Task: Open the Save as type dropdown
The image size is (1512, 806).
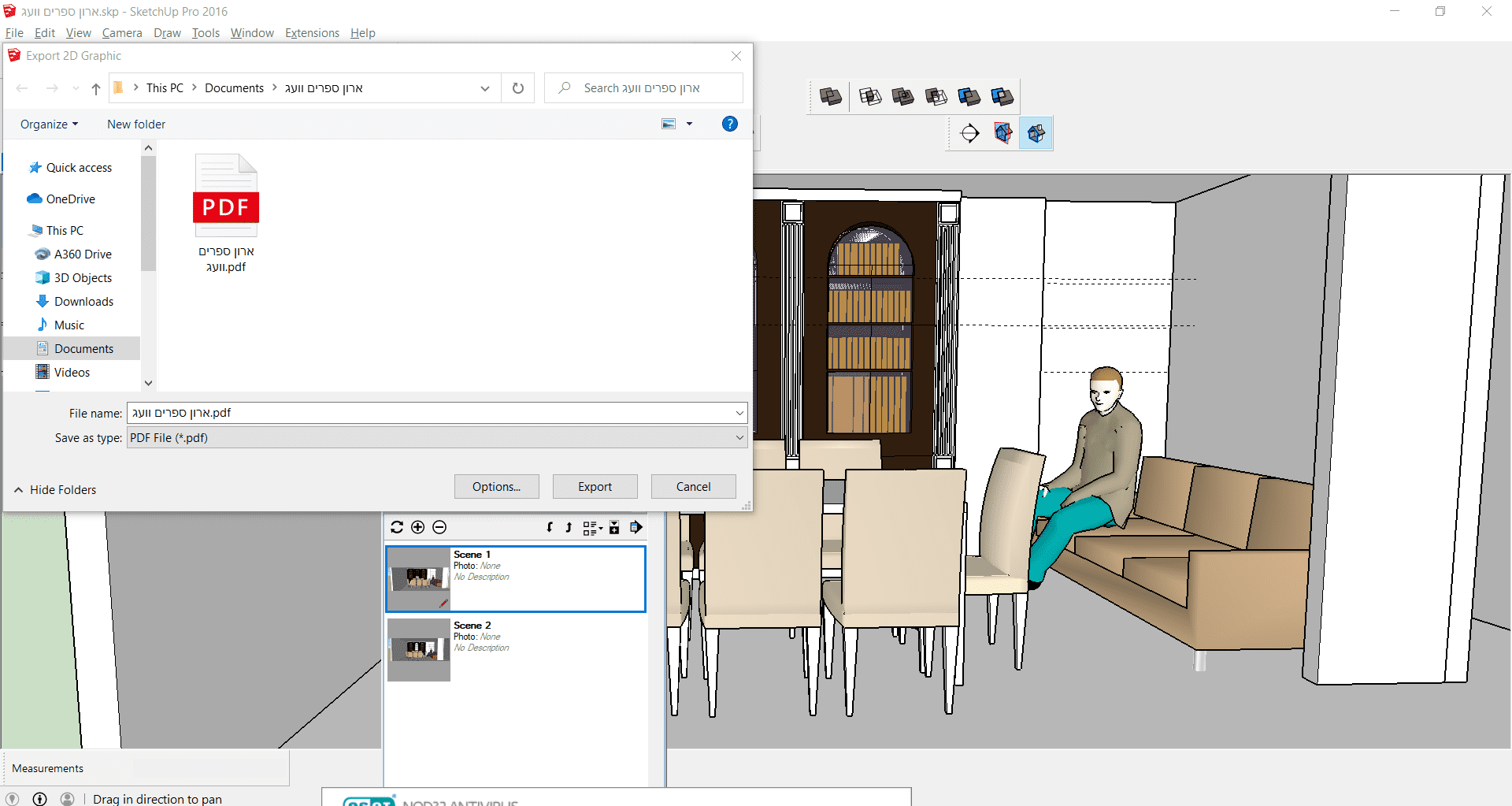Action: (739, 437)
